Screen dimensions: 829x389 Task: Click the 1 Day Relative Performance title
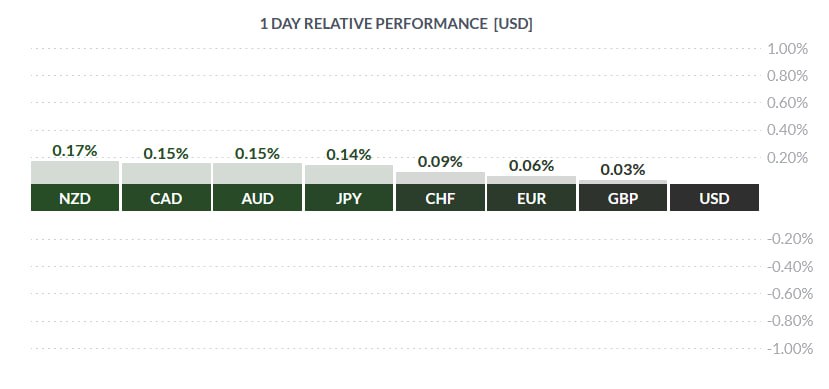(x=396, y=24)
